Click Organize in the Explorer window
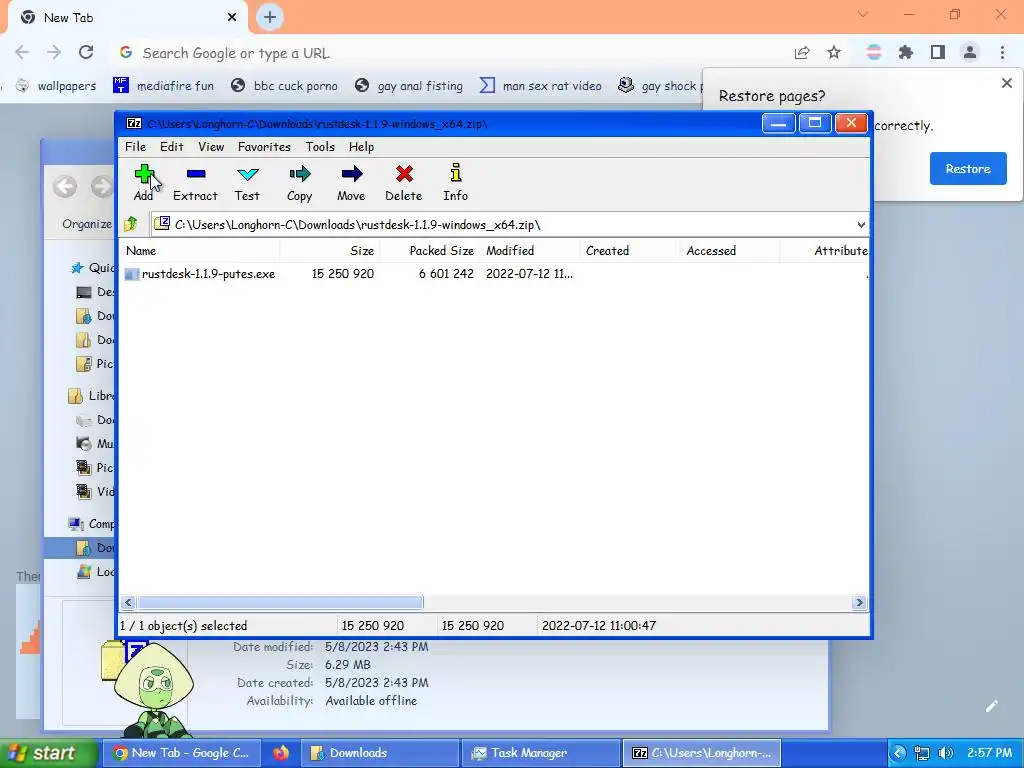 pyautogui.click(x=87, y=224)
